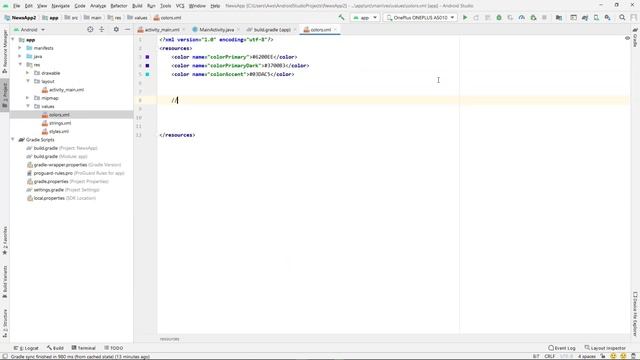The height and width of the screenshot is (360, 640).
Task: Collapse the Gradle Scripts node
Action: (x=13, y=140)
